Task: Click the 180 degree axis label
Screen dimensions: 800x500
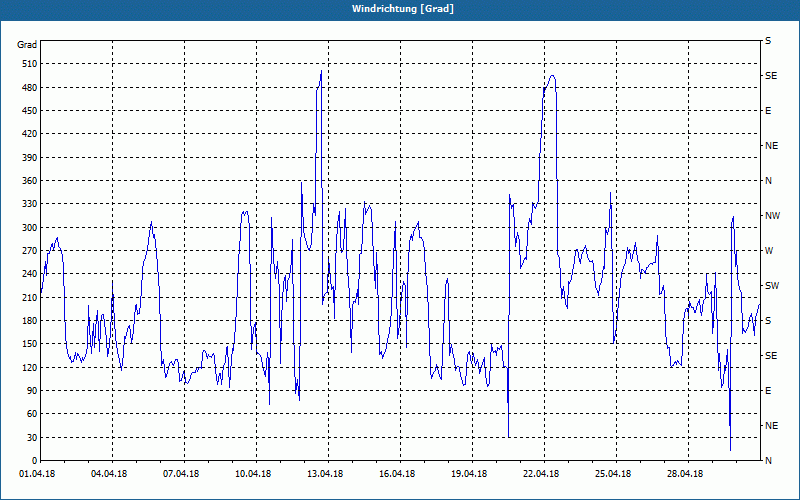Action: pyautogui.click(x=30, y=321)
